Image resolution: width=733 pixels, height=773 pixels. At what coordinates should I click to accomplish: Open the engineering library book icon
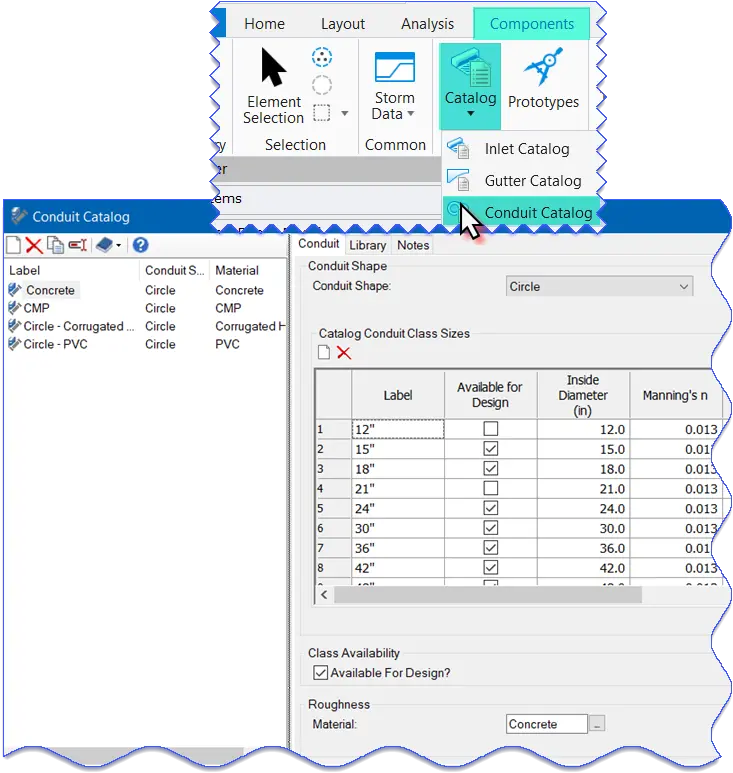pyautogui.click(x=104, y=245)
